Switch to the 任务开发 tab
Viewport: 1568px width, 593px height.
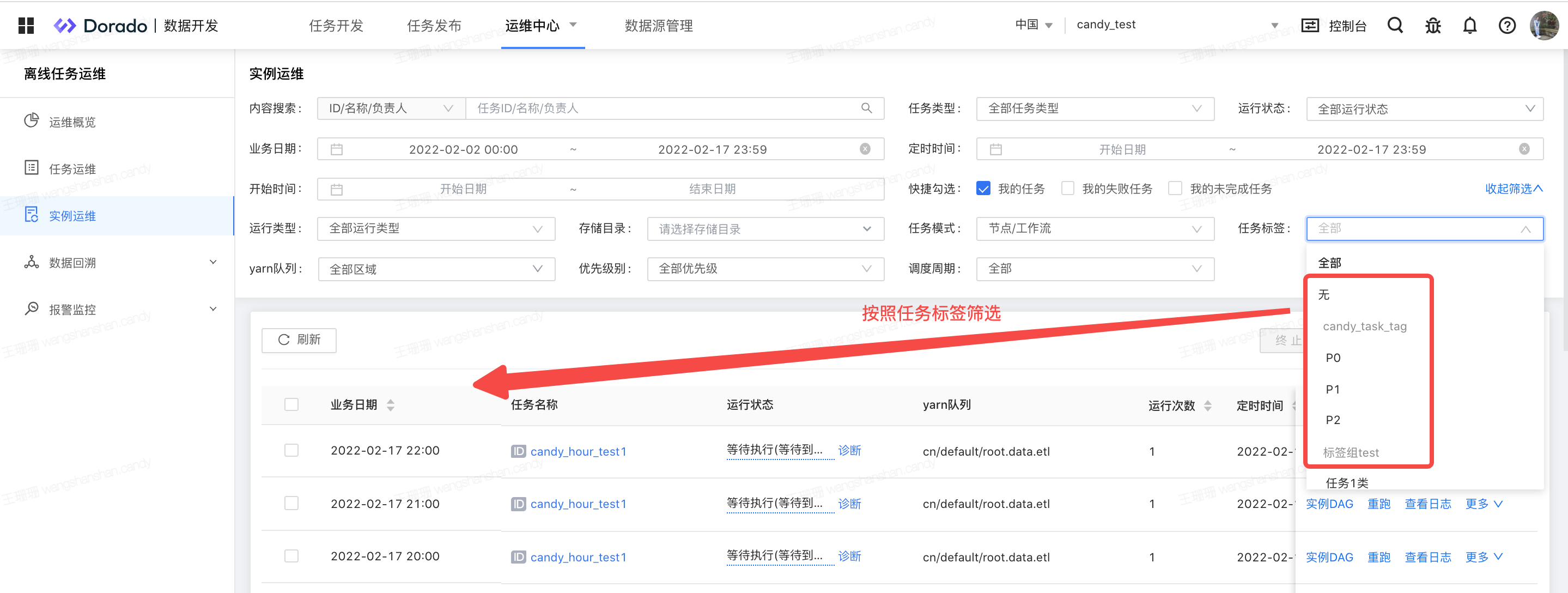[336, 26]
